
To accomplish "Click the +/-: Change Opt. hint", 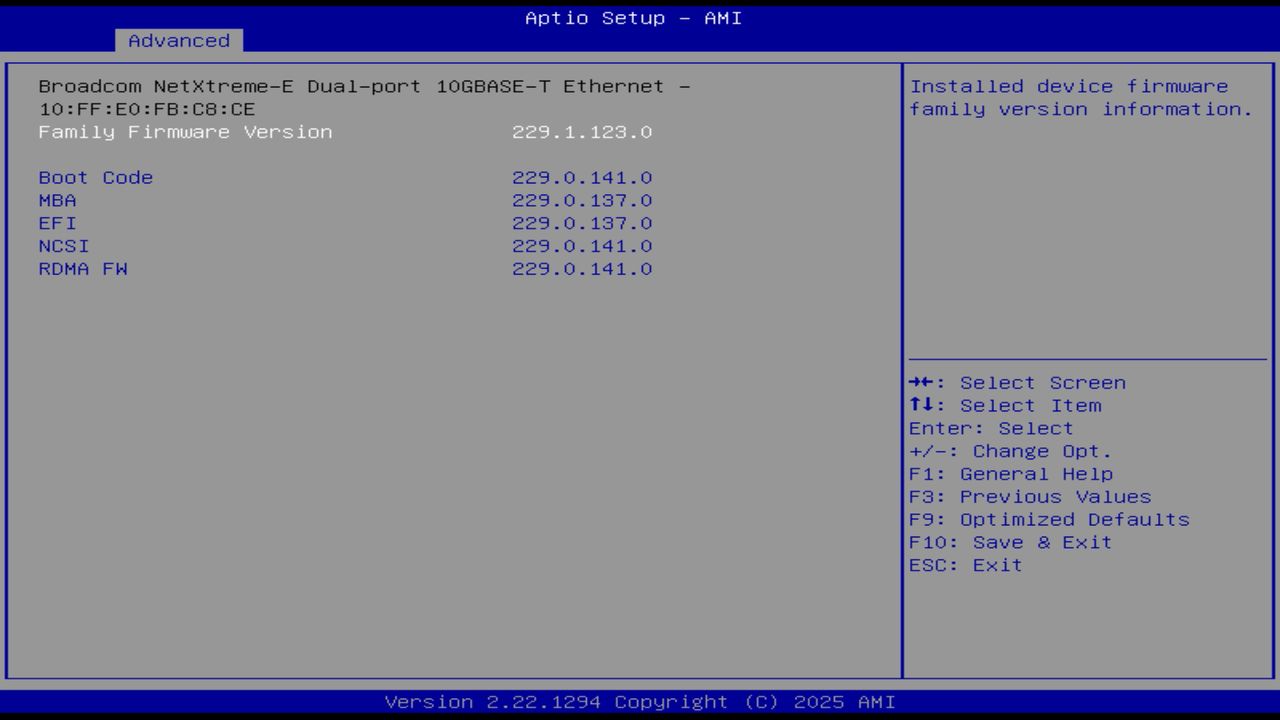I will 1009,450.
